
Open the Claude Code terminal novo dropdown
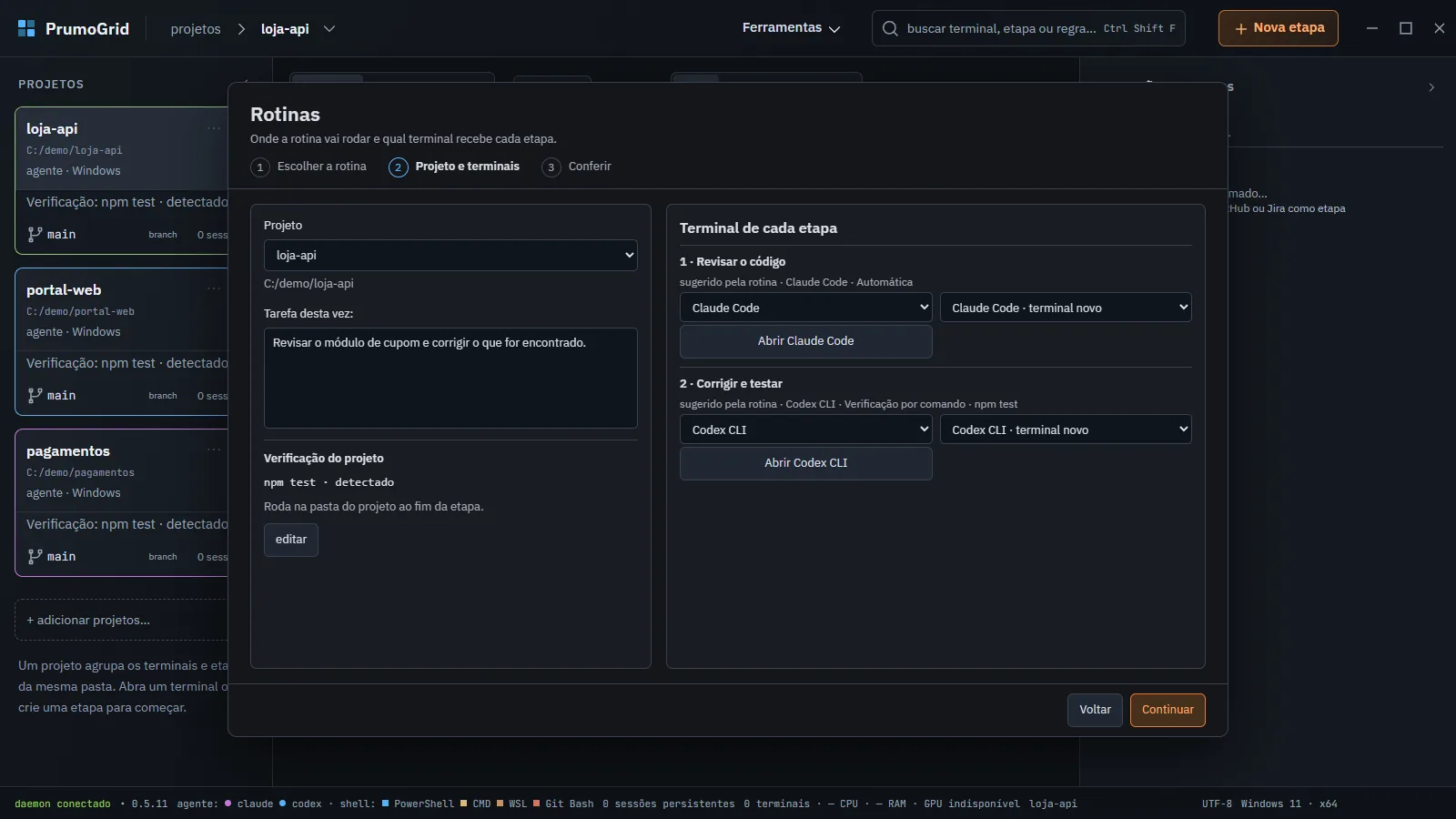click(x=1066, y=308)
